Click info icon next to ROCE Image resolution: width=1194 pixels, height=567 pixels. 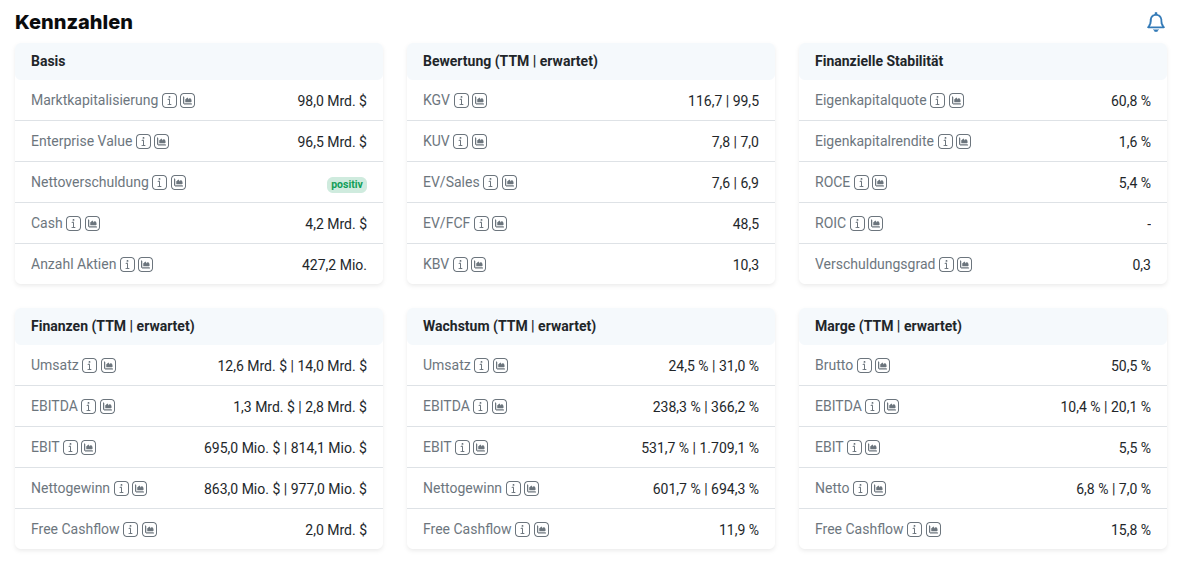[x=860, y=182]
